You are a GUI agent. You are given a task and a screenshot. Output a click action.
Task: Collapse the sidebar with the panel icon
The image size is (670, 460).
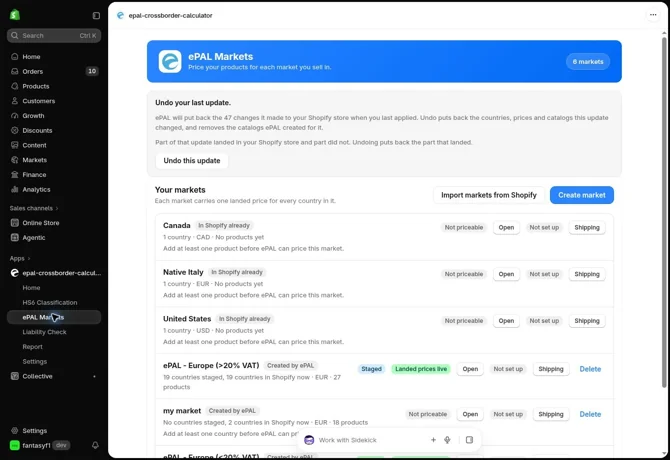(x=96, y=15)
